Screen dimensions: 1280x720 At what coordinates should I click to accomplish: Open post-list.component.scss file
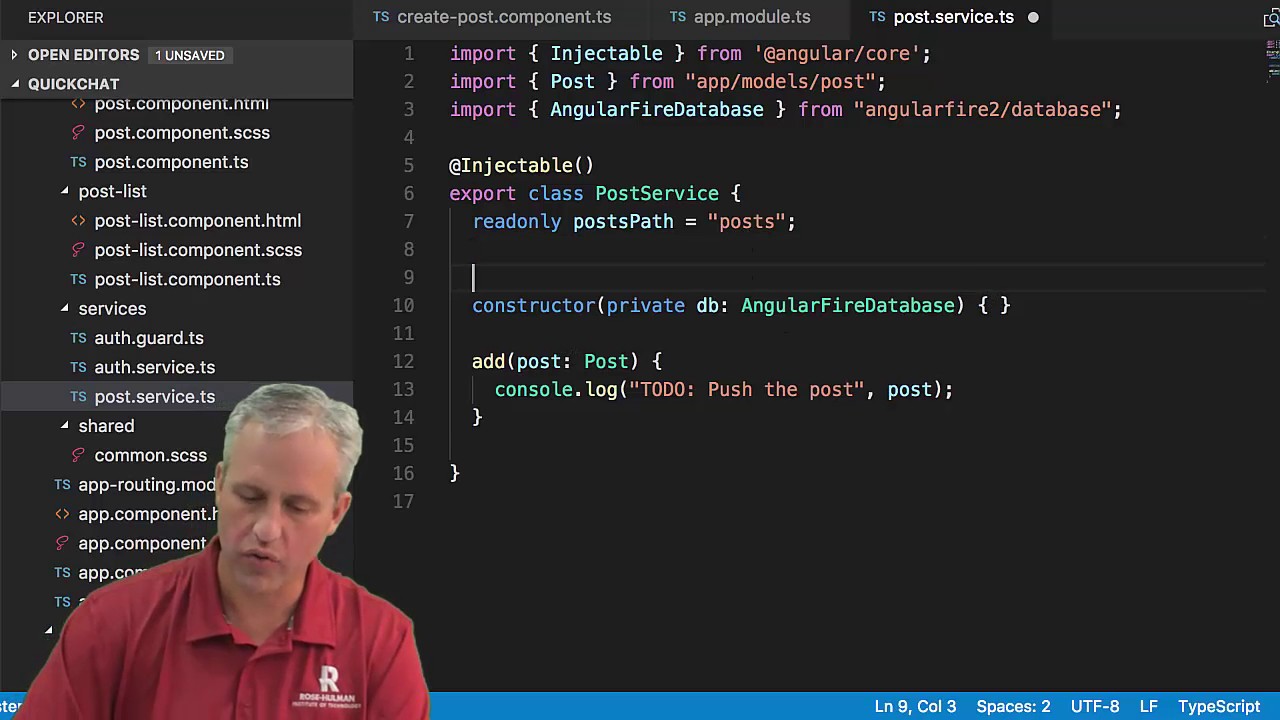(198, 250)
